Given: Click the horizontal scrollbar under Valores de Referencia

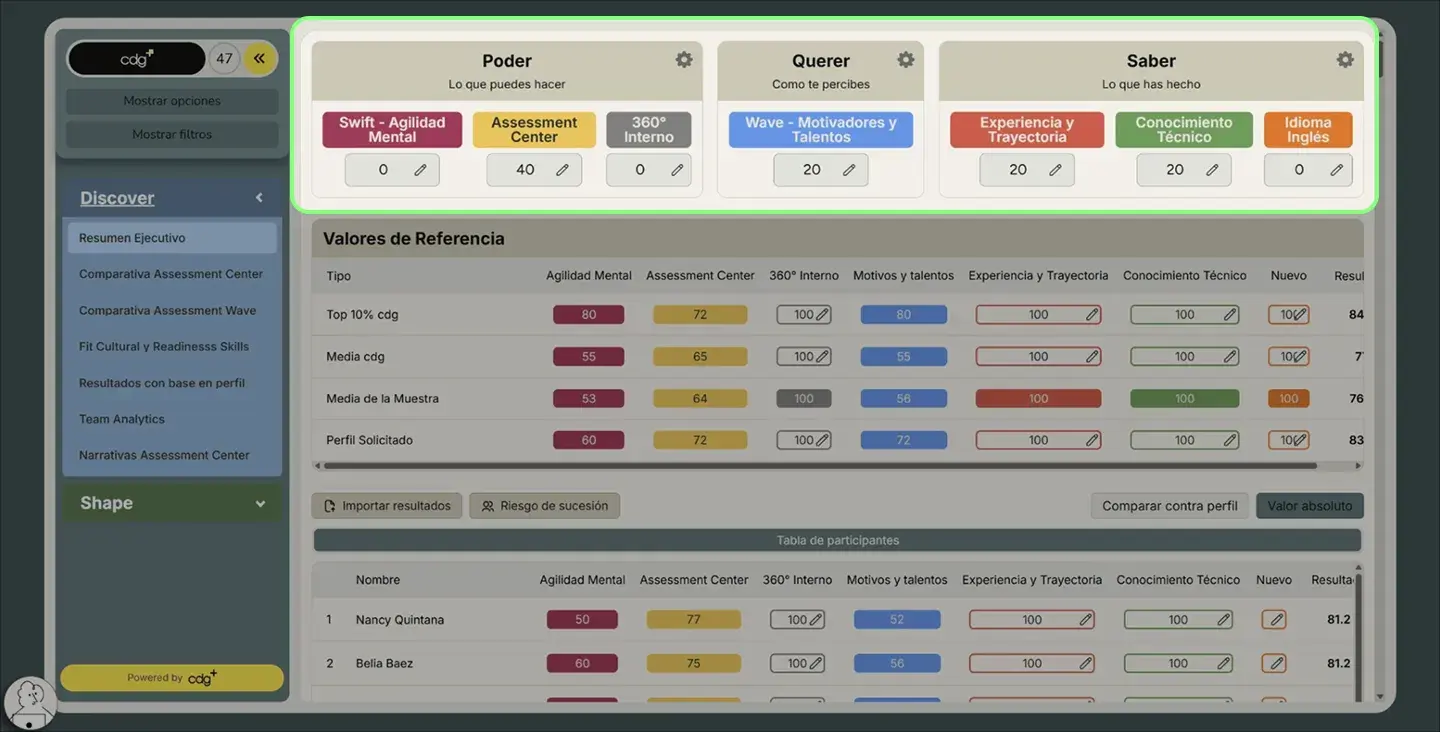Looking at the screenshot, I should click(x=820, y=466).
